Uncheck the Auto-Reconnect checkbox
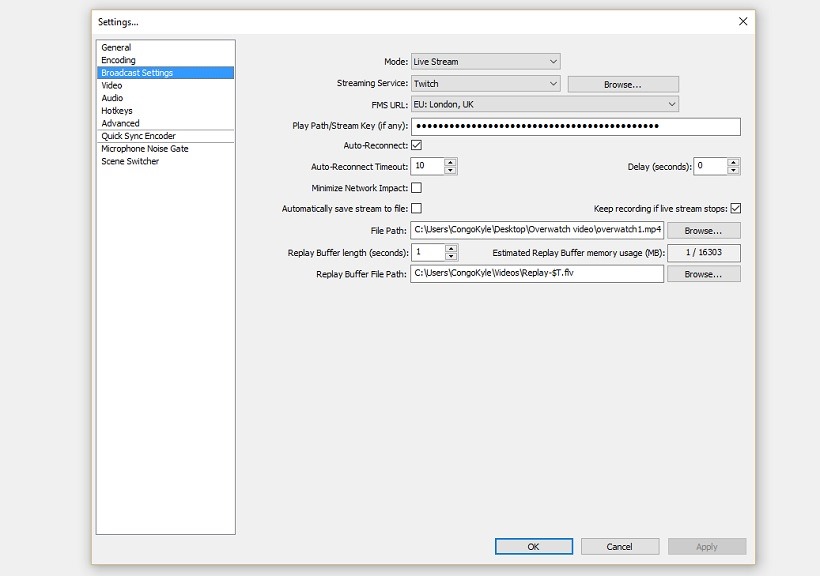The width and height of the screenshot is (820, 576). coord(416,145)
